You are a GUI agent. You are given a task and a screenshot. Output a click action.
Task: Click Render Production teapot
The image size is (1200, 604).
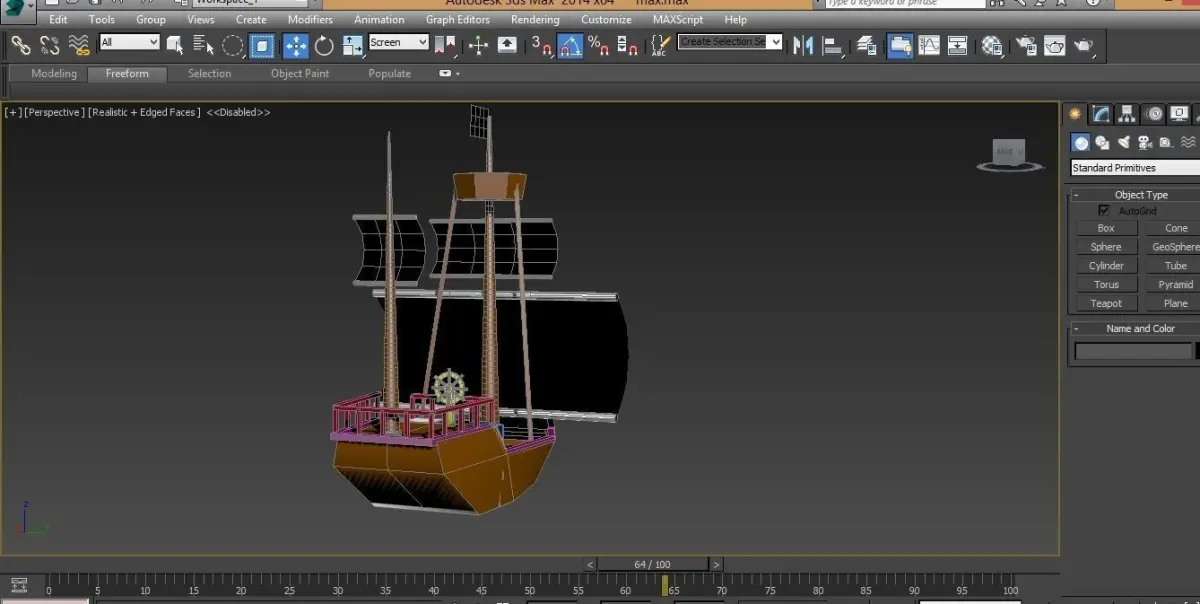tap(1084, 45)
